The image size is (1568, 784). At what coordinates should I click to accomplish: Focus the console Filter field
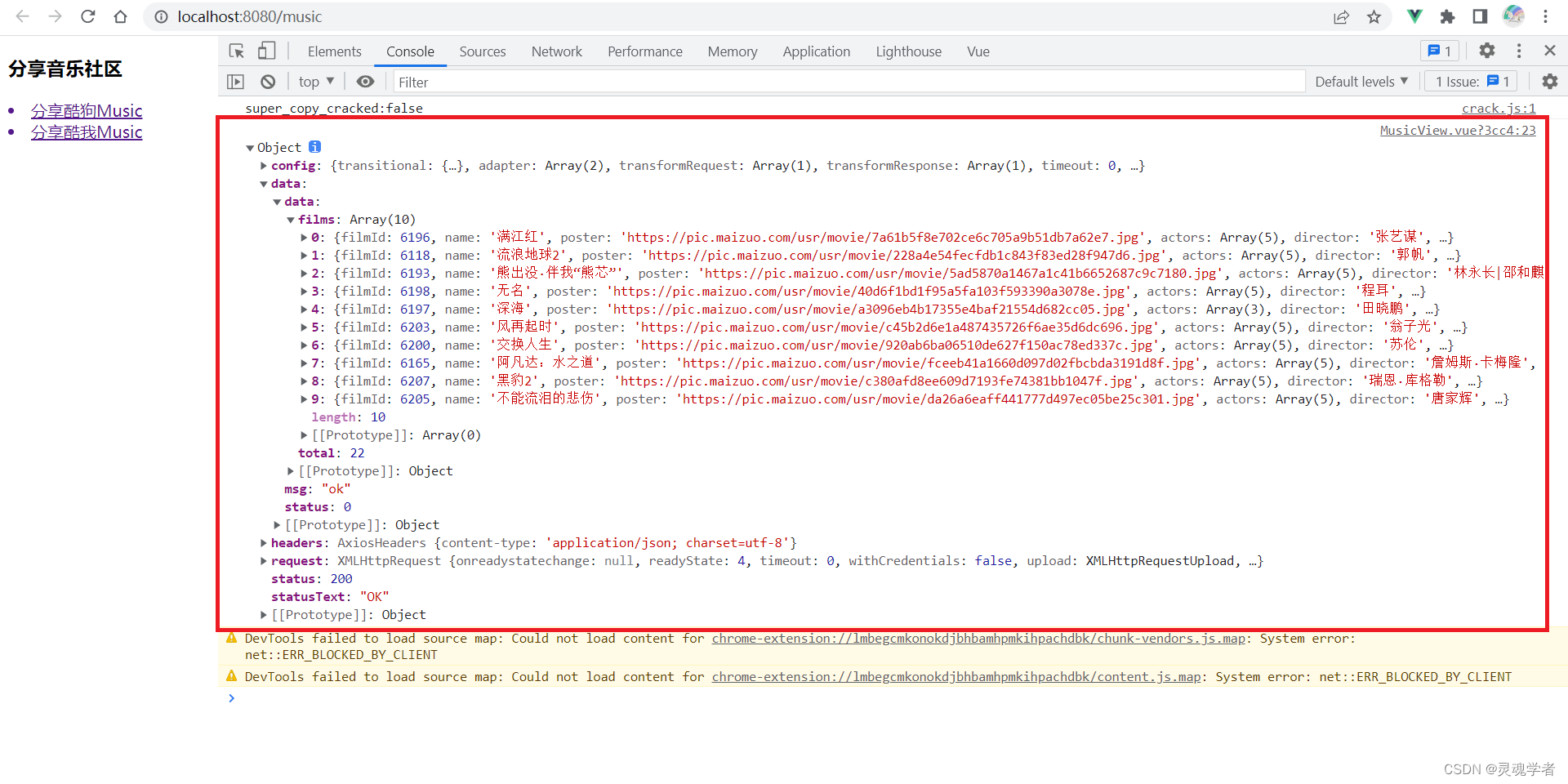849,82
